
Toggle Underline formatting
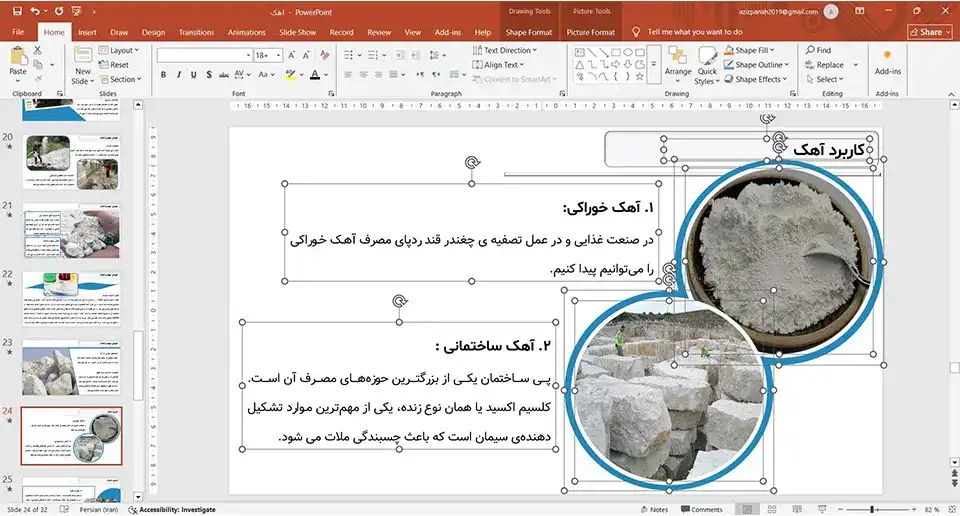click(193, 75)
